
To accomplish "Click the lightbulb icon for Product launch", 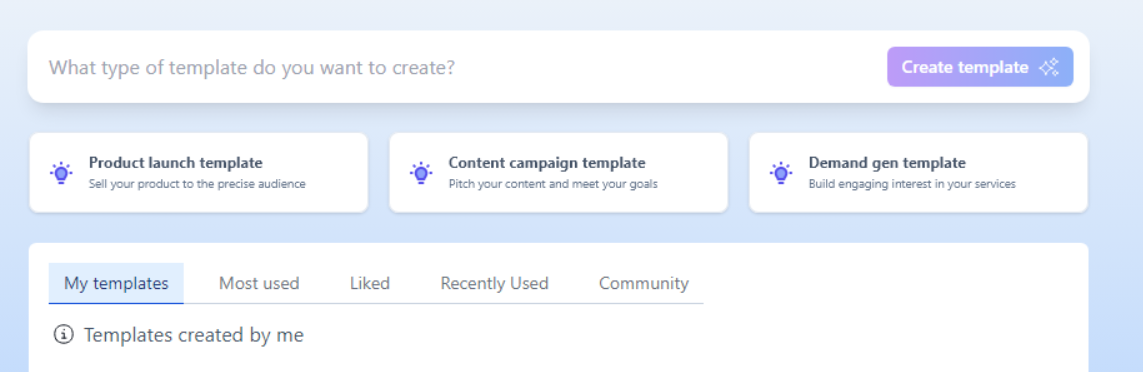I will tap(61, 173).
